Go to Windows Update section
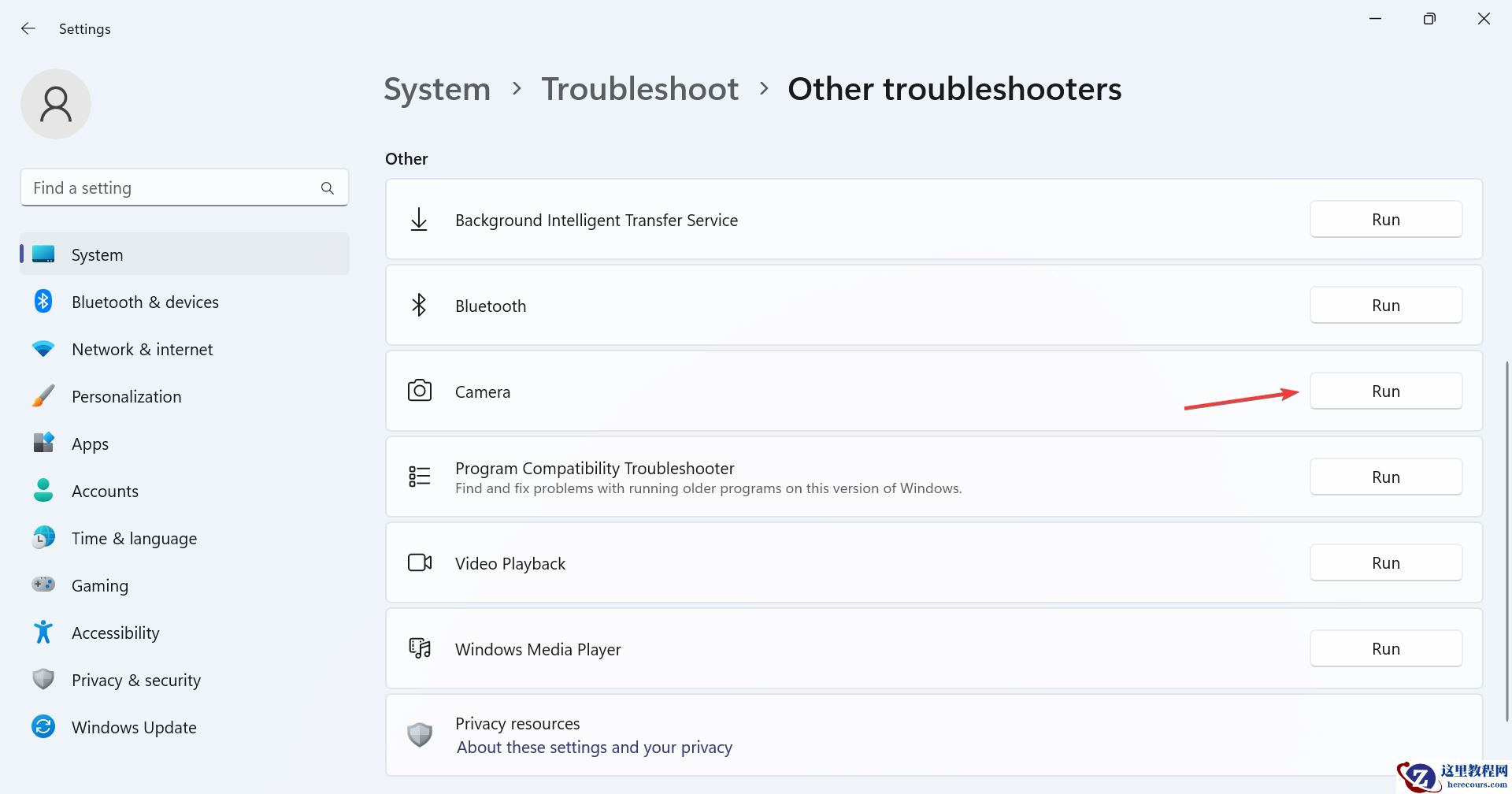The image size is (1512, 794). (x=134, y=727)
